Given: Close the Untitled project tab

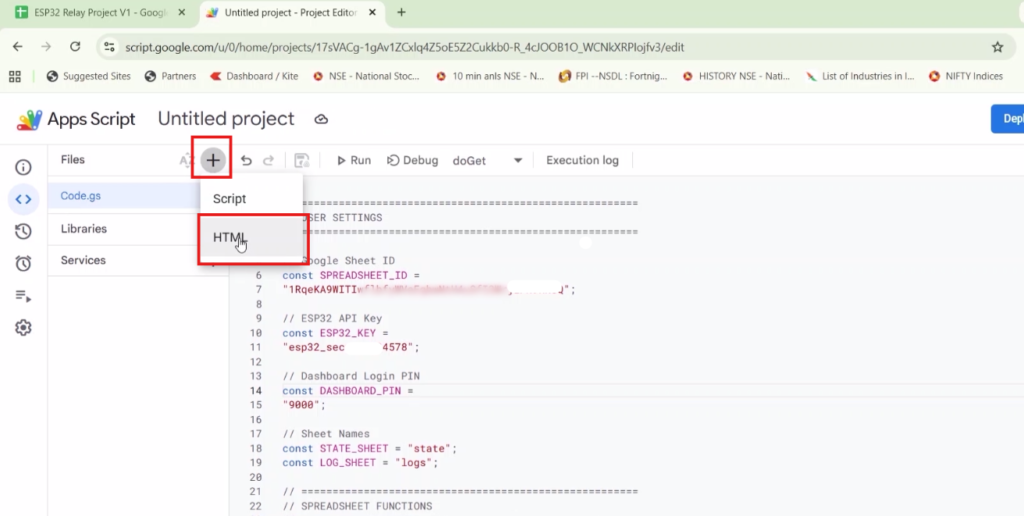Looking at the screenshot, I should point(370,12).
